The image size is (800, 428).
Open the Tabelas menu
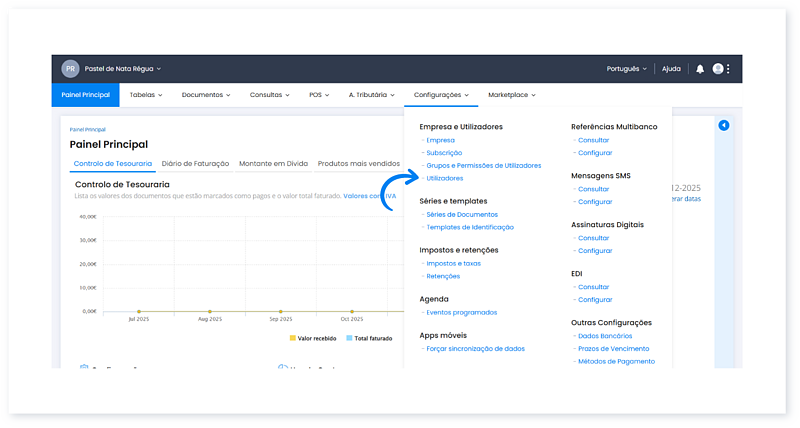(x=148, y=95)
